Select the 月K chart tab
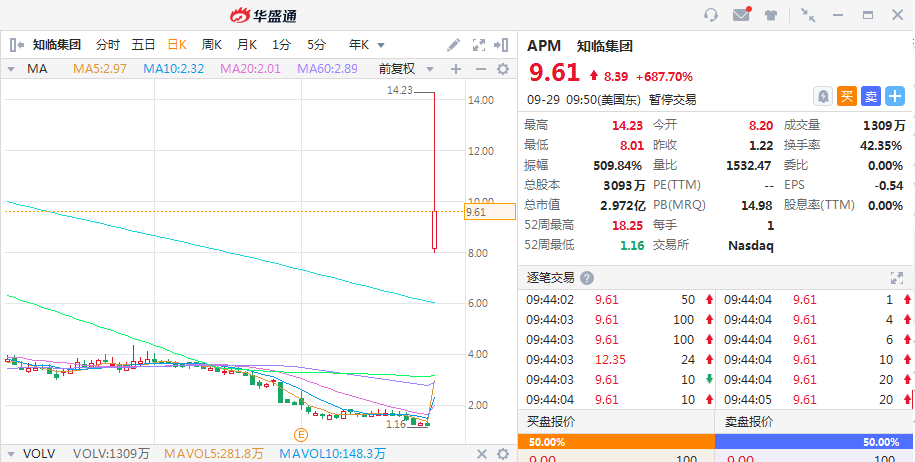The width and height of the screenshot is (915, 462). click(247, 45)
